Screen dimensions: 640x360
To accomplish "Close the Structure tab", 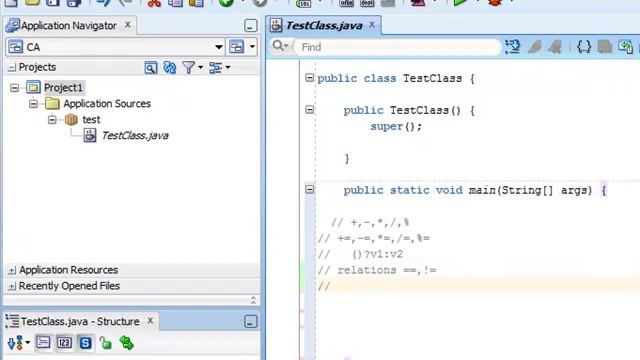I will 150,321.
